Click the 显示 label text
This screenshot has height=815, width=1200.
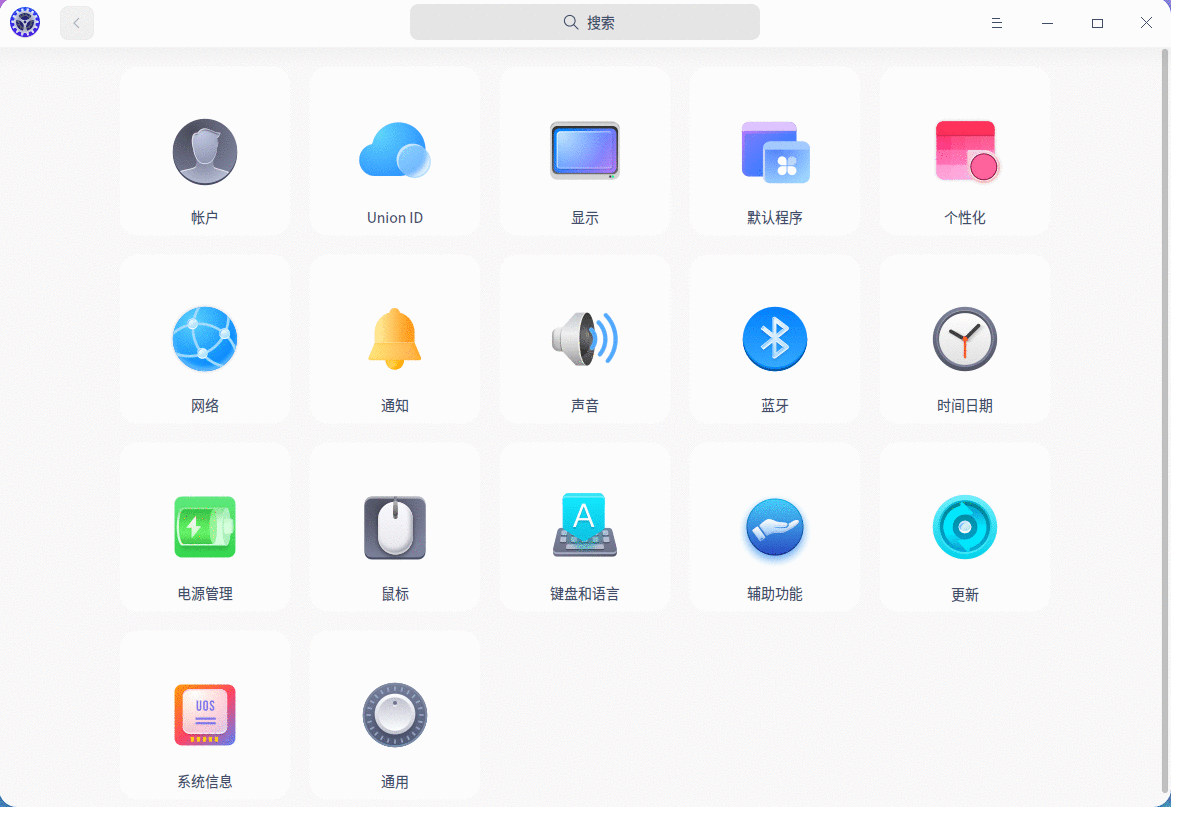tap(585, 218)
